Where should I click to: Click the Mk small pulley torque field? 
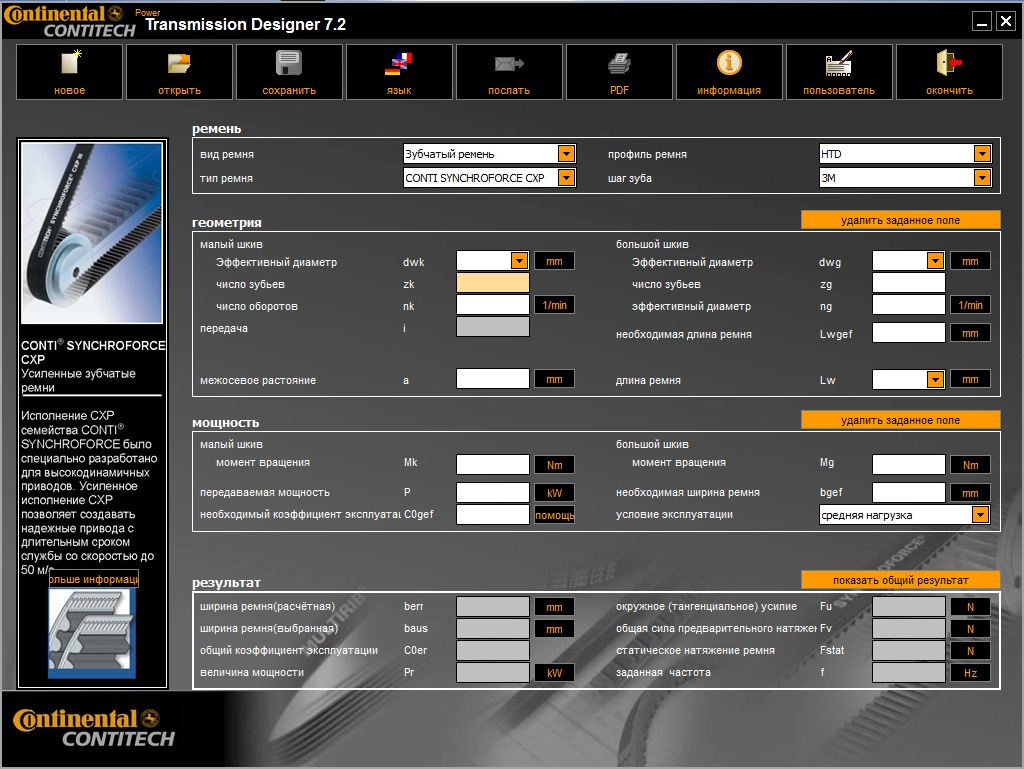point(492,465)
